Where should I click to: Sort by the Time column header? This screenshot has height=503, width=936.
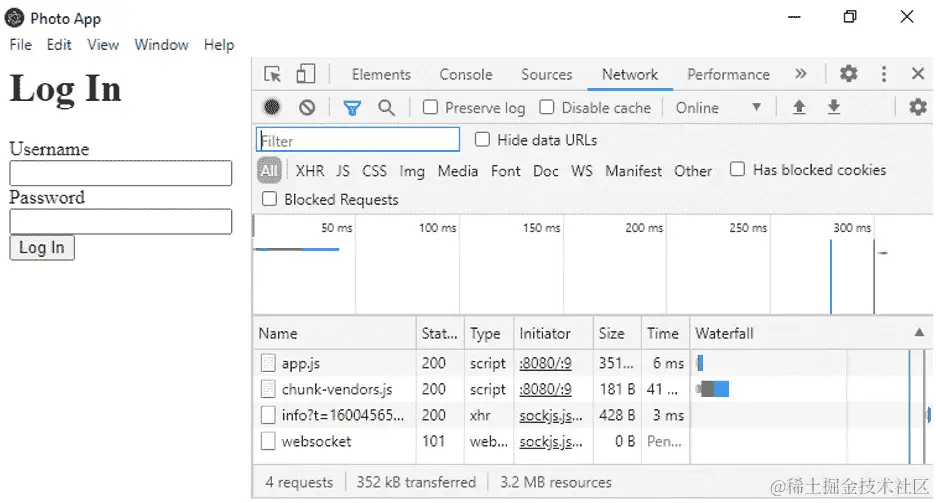click(666, 333)
